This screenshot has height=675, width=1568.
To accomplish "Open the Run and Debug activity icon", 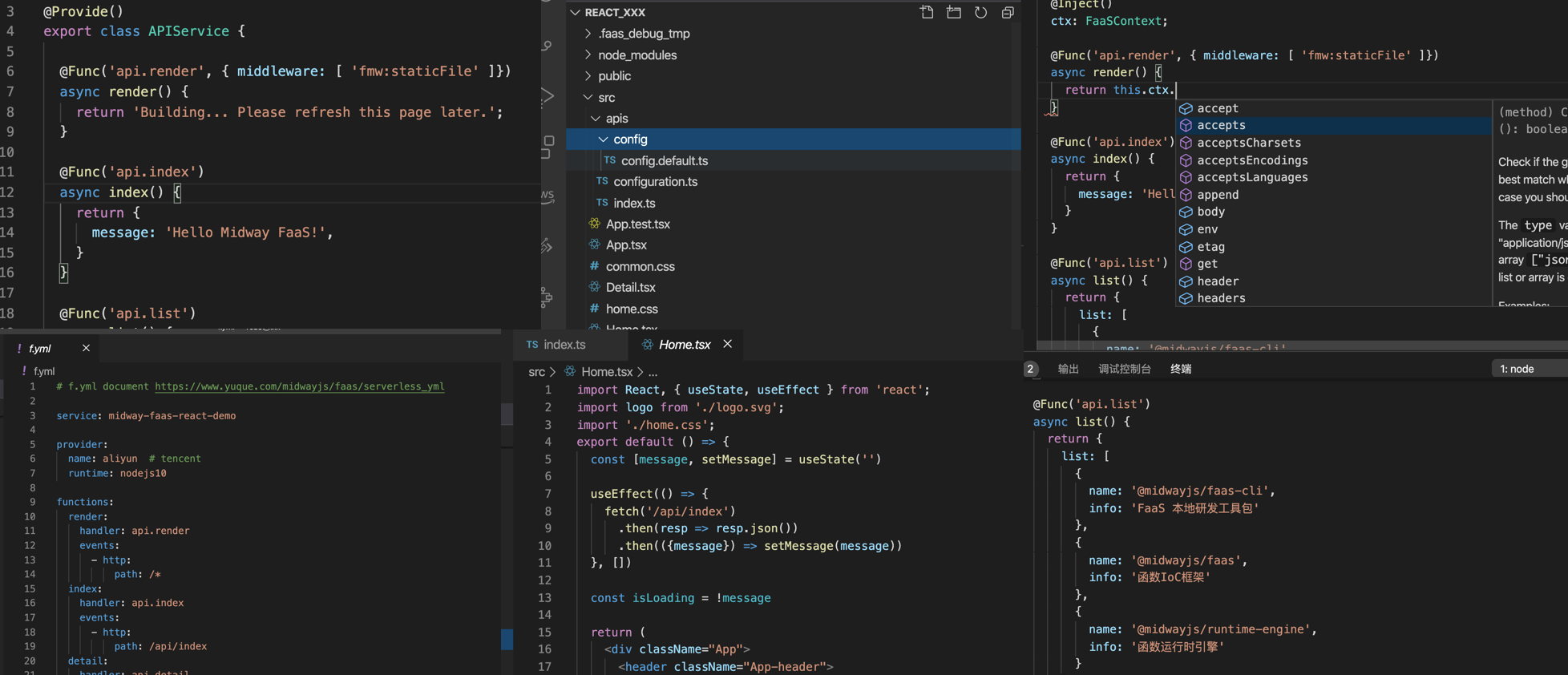I will [x=548, y=97].
